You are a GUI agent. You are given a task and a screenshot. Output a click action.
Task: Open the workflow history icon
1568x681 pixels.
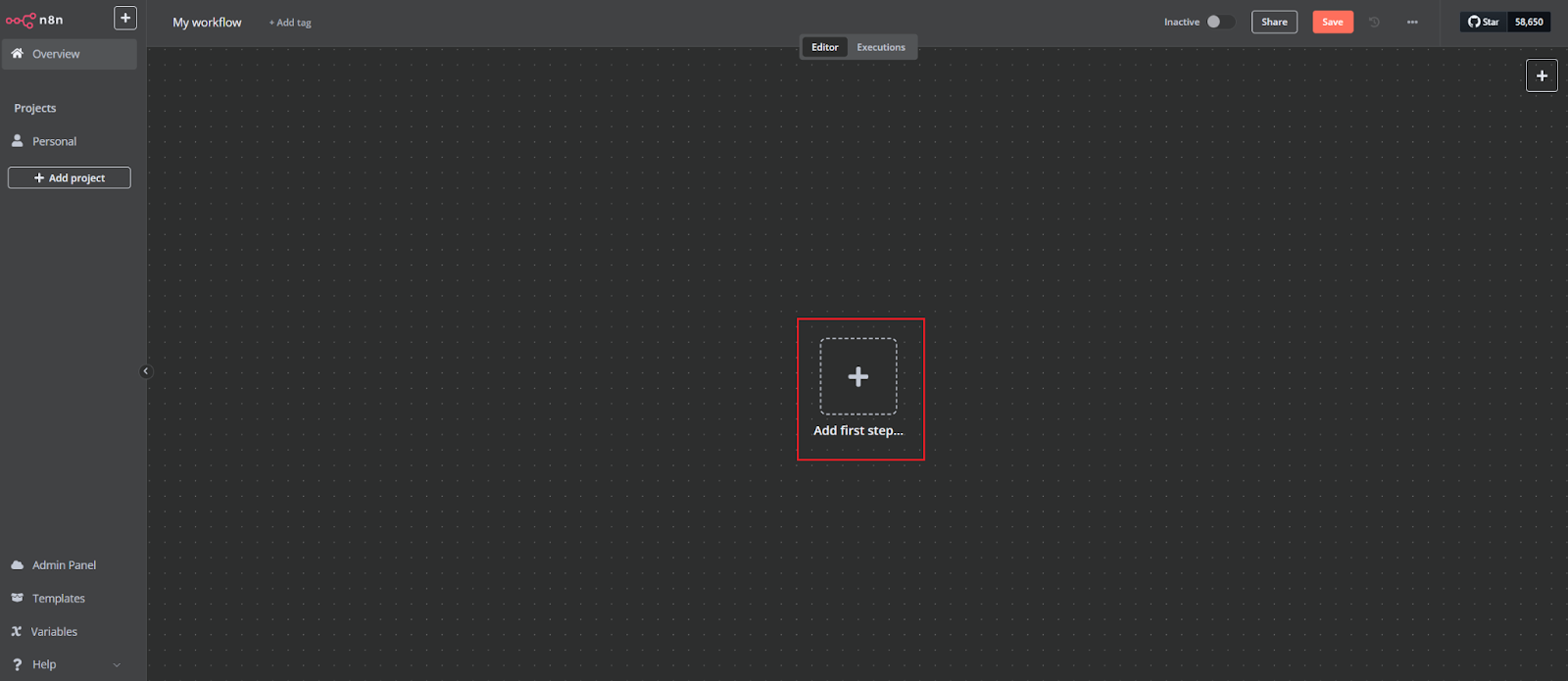click(x=1374, y=22)
